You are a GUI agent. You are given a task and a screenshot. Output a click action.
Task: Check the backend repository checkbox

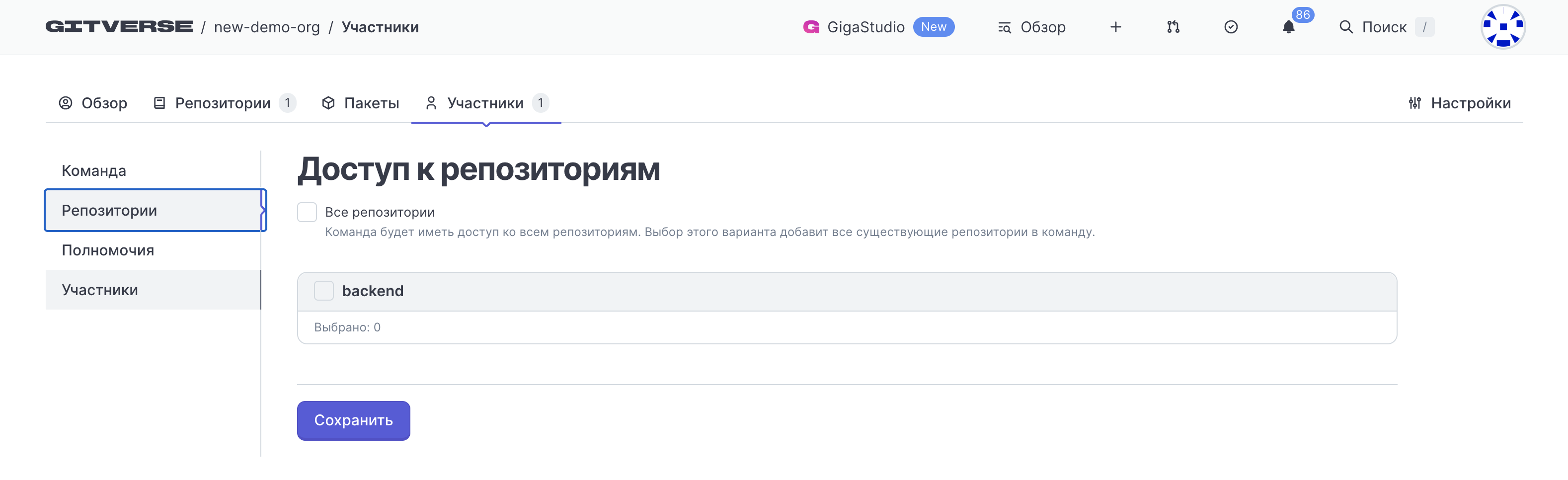[x=324, y=291]
